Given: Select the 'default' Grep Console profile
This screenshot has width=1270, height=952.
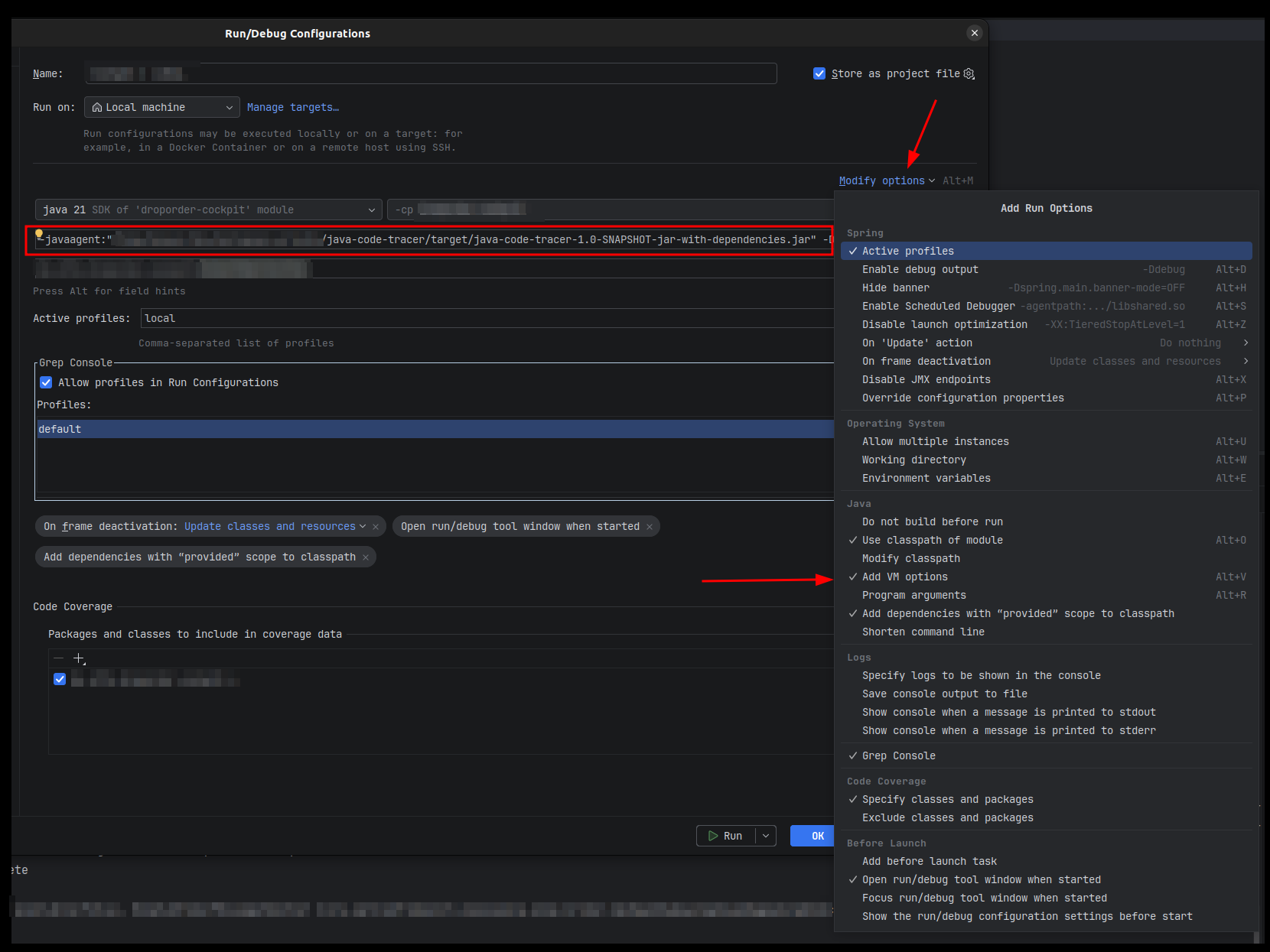Looking at the screenshot, I should point(435,429).
